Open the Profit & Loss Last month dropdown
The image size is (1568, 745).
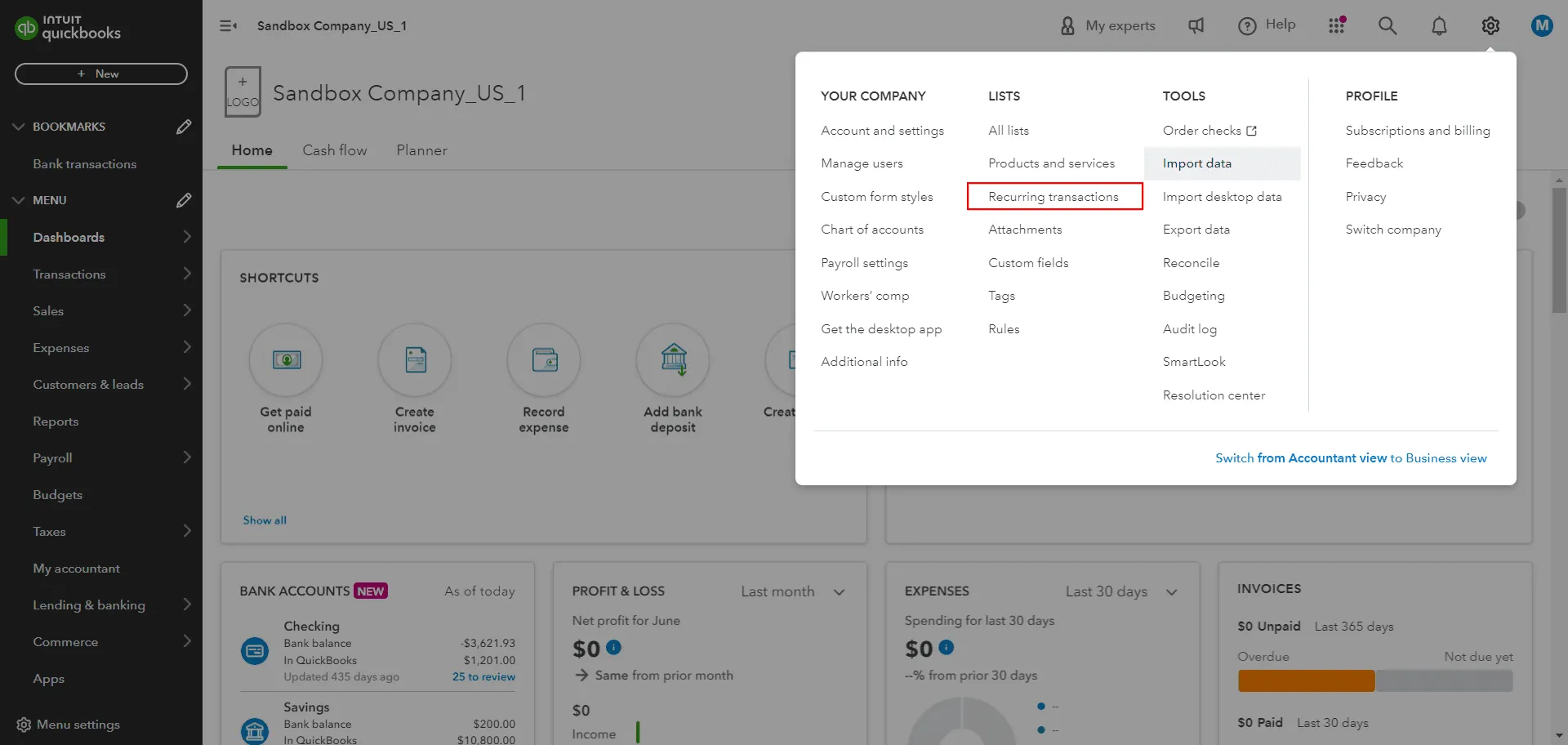(x=792, y=591)
